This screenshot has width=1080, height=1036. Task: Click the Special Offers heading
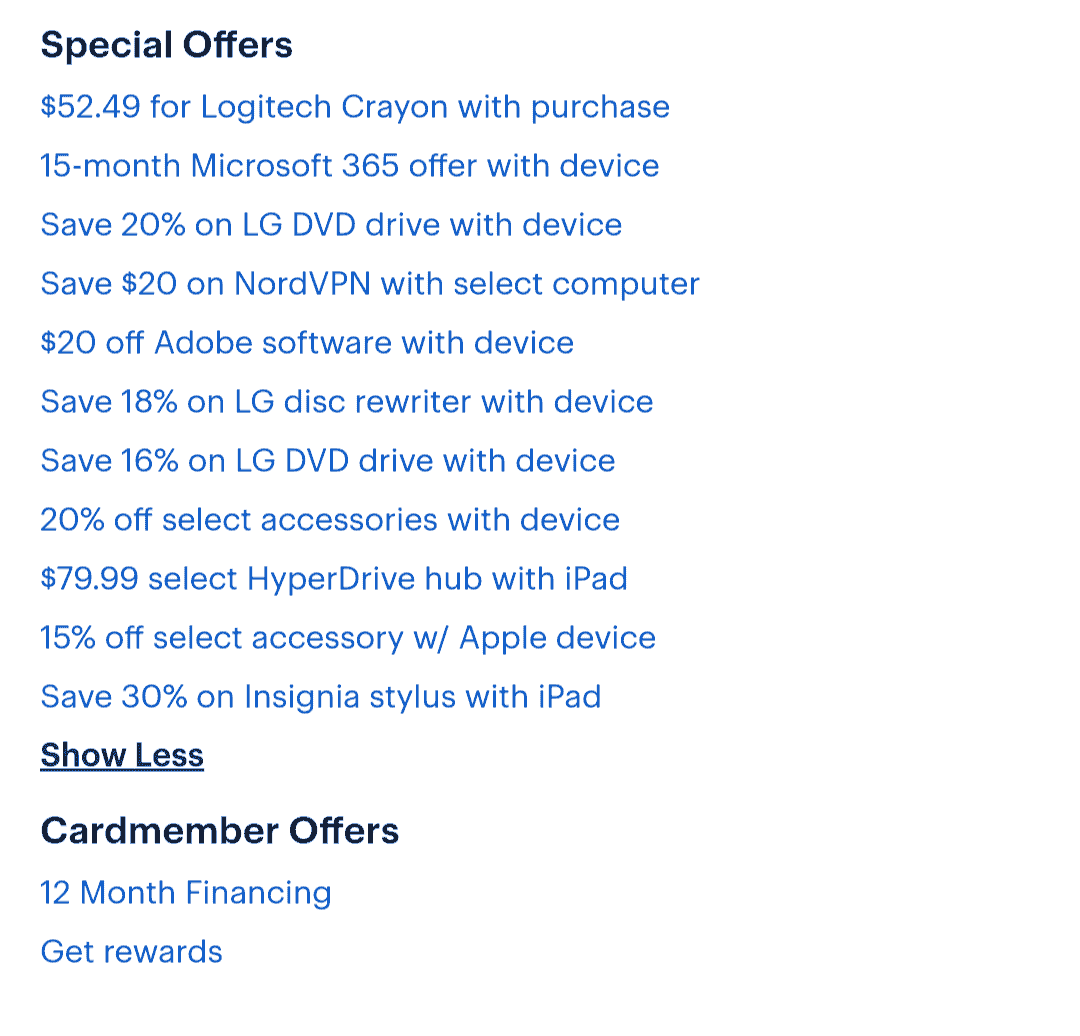167,46
